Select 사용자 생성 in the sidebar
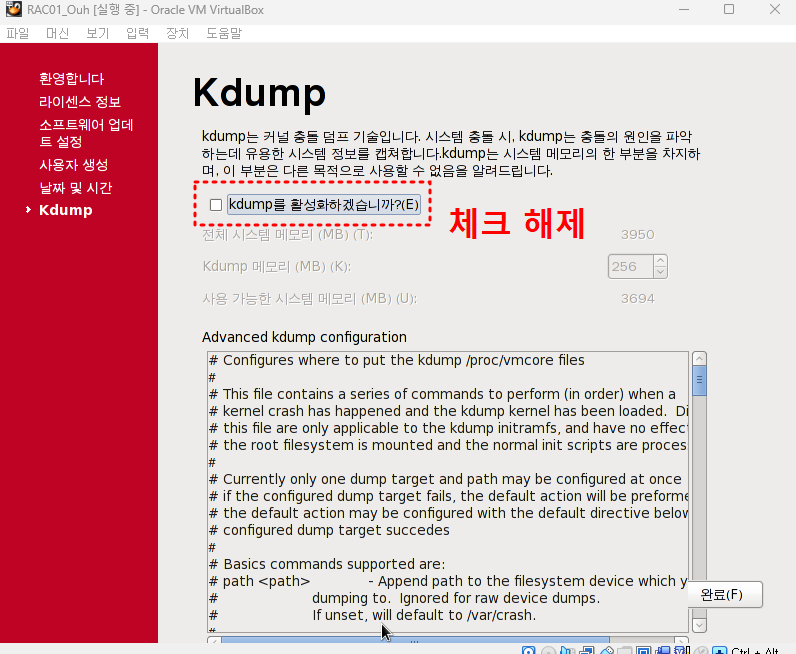796x654 pixels. click(x=74, y=165)
